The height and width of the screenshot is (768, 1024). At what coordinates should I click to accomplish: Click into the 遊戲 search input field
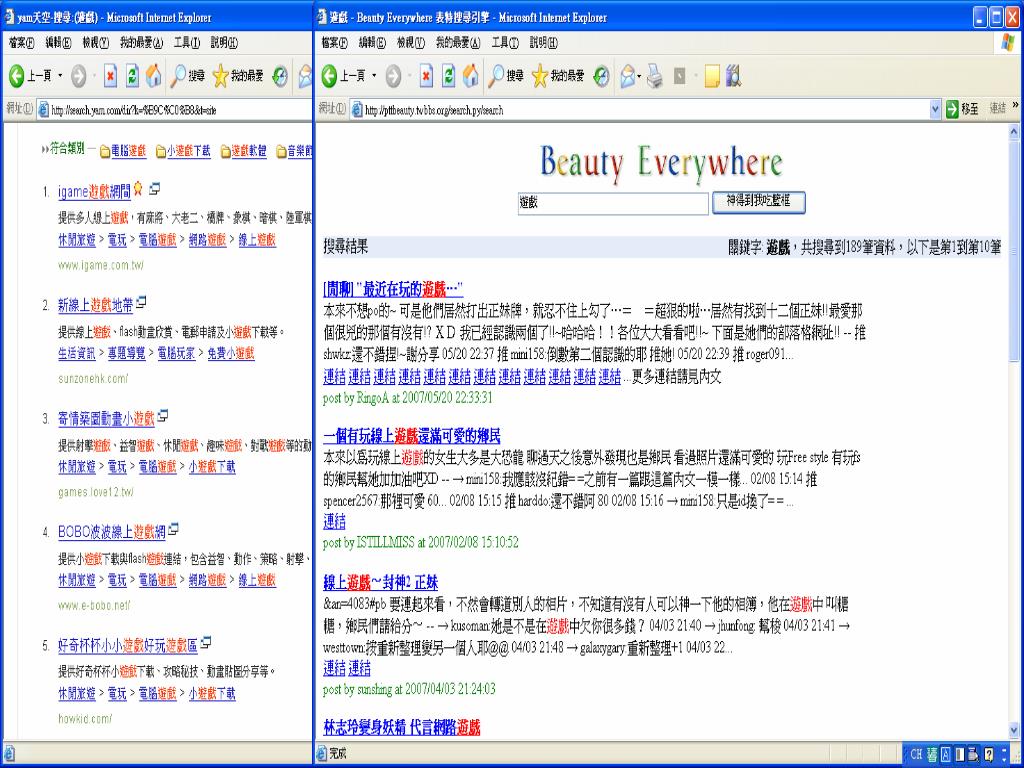coord(613,203)
